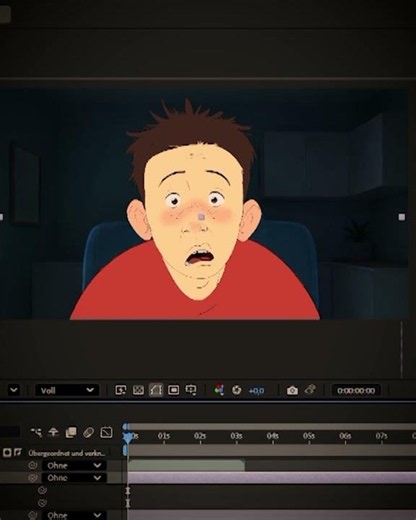Click the reset exposure icon
Screen dimensions: 416x520
click(236, 390)
